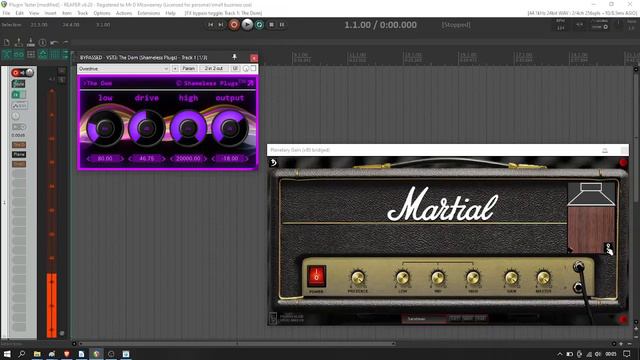Screen dimensions: 640x360
Task: Click the Low knob on the amp
Action: (x=402, y=278)
